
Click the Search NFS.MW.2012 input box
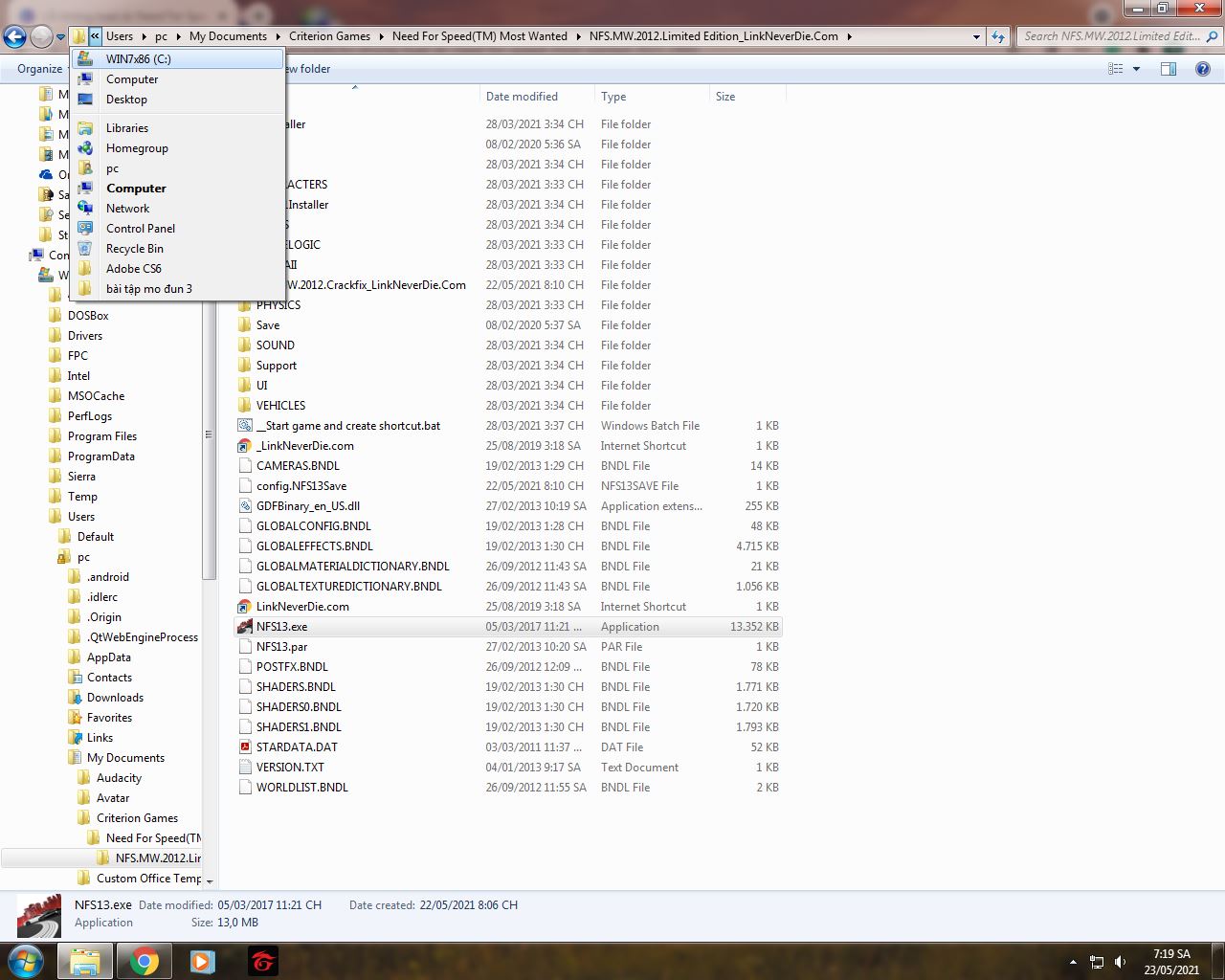tap(1110, 36)
